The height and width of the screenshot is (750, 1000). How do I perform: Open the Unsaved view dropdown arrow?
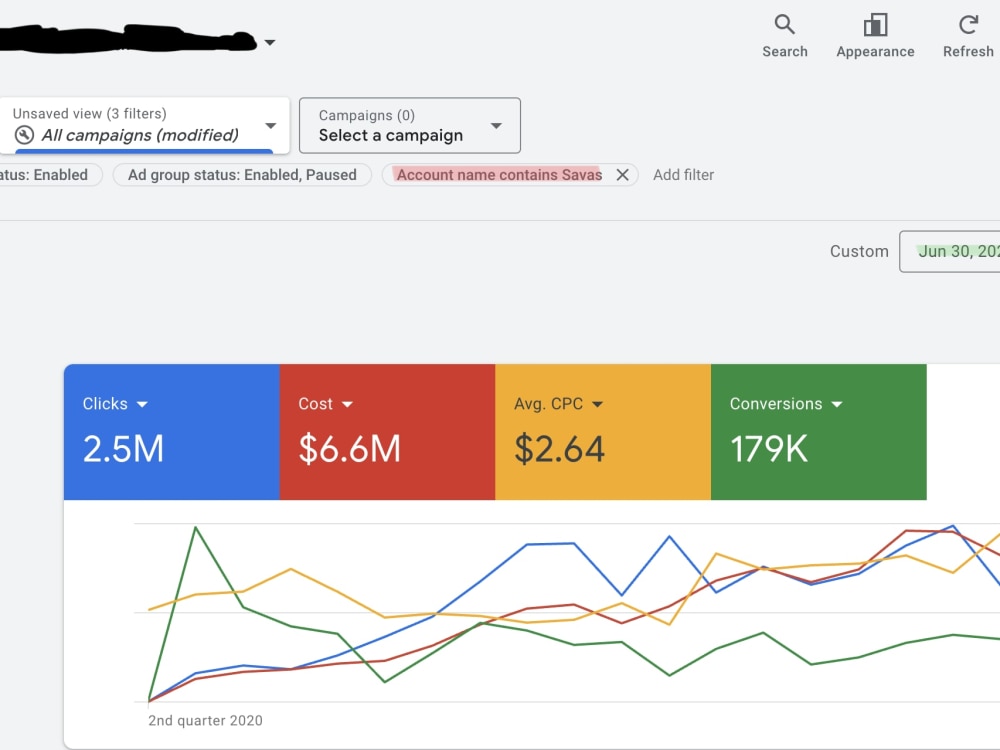270,126
